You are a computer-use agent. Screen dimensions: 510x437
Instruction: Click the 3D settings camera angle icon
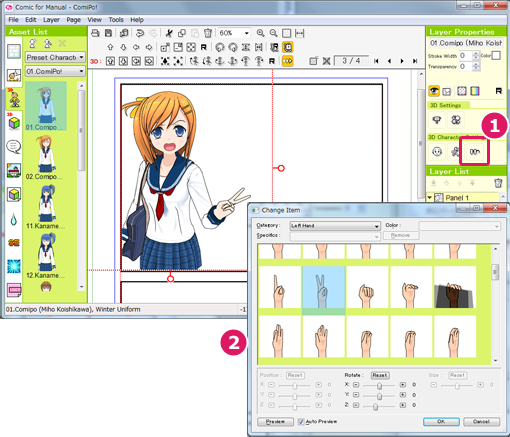(437, 120)
